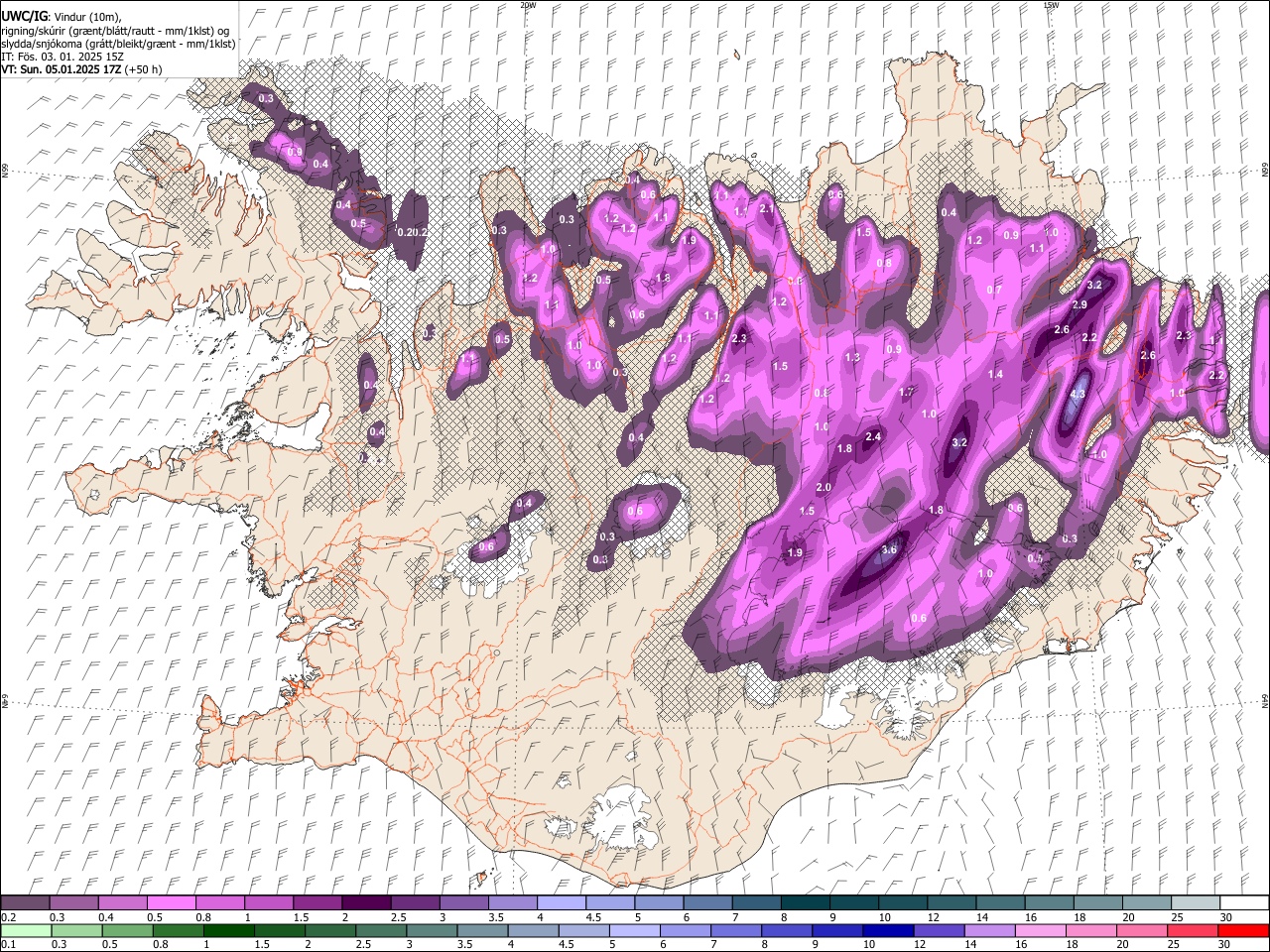Screen dimensions: 1270x952
Task: Select the '0.1' label under the rain legend
Action: tap(7, 944)
